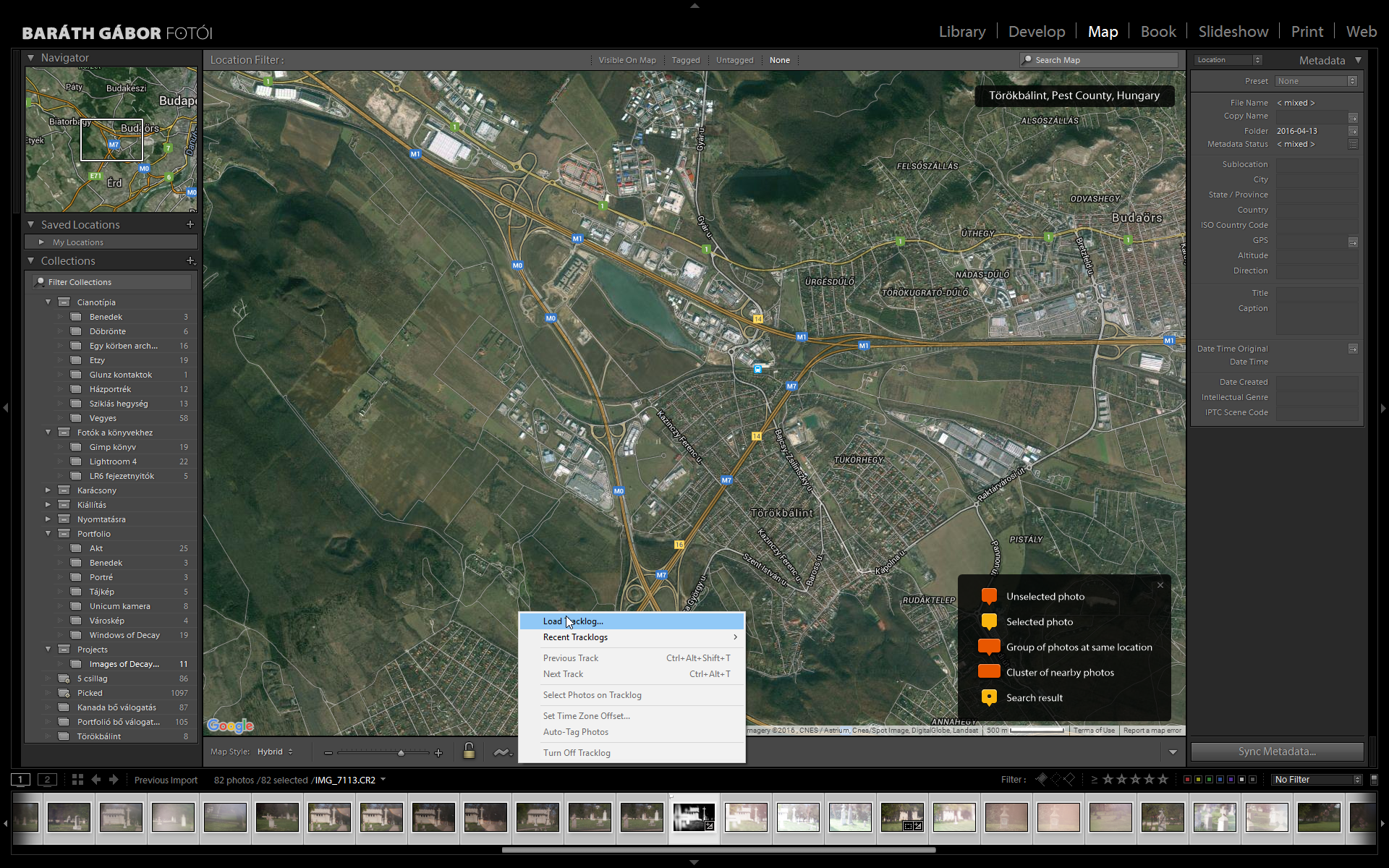Open the Book module
This screenshot has height=868, width=1389.
click(1158, 32)
